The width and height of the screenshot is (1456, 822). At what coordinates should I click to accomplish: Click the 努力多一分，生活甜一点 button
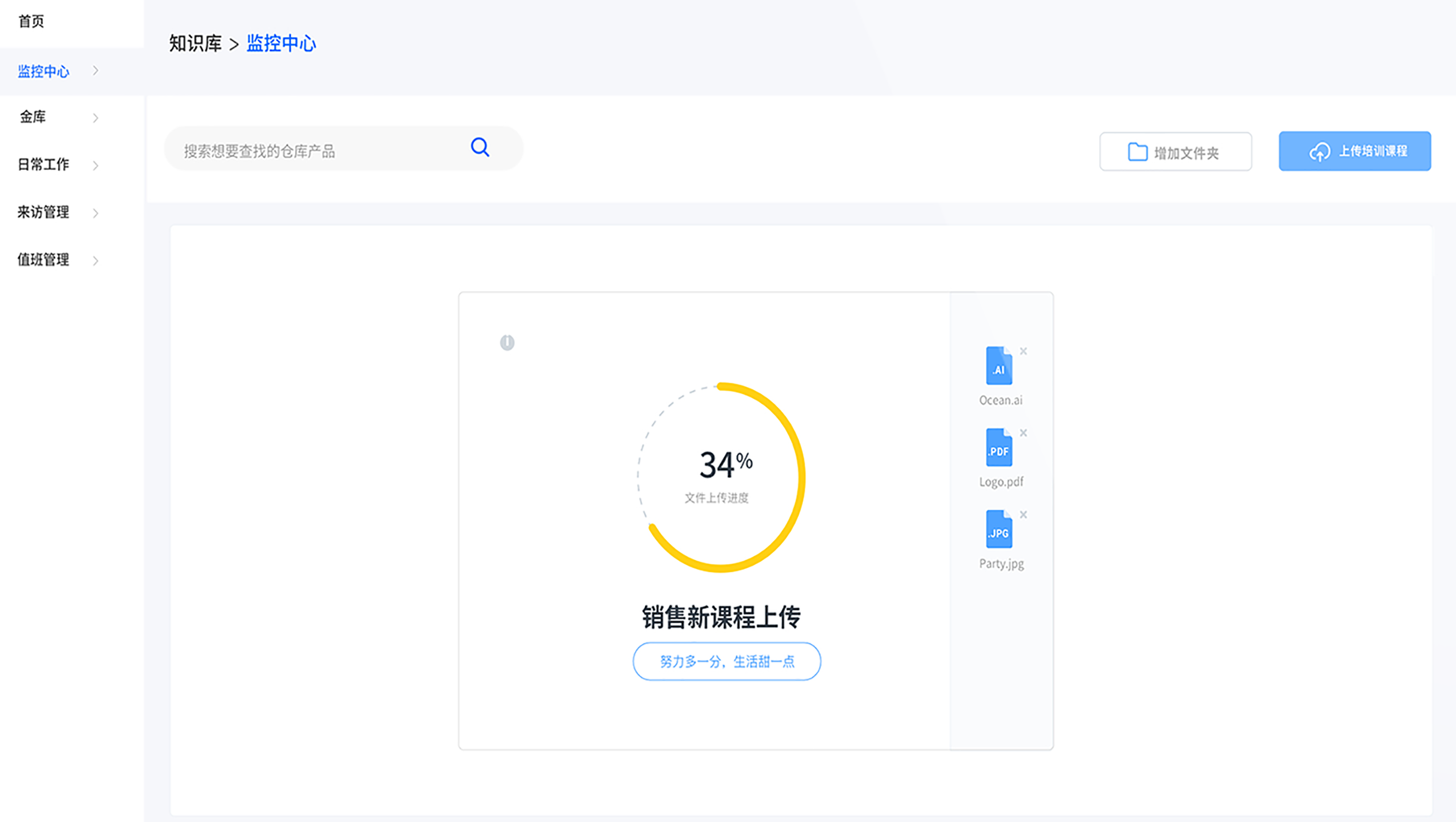(726, 661)
